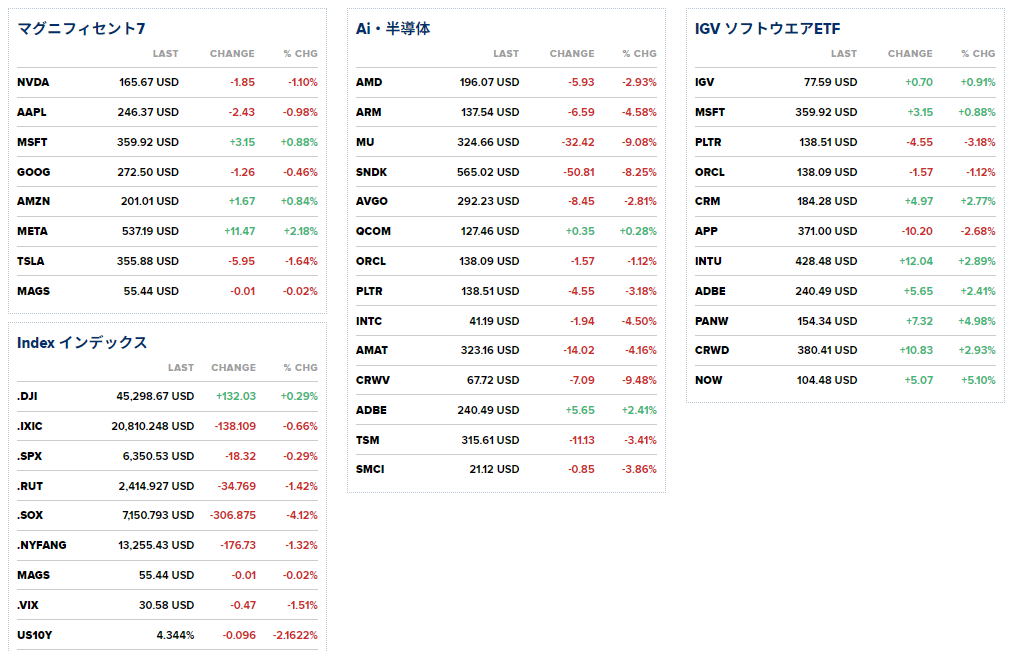Screen dimensions: 1013x652
Task: Click PLTR ticker in IGV ソフトウエアETF list
Action: pos(709,142)
